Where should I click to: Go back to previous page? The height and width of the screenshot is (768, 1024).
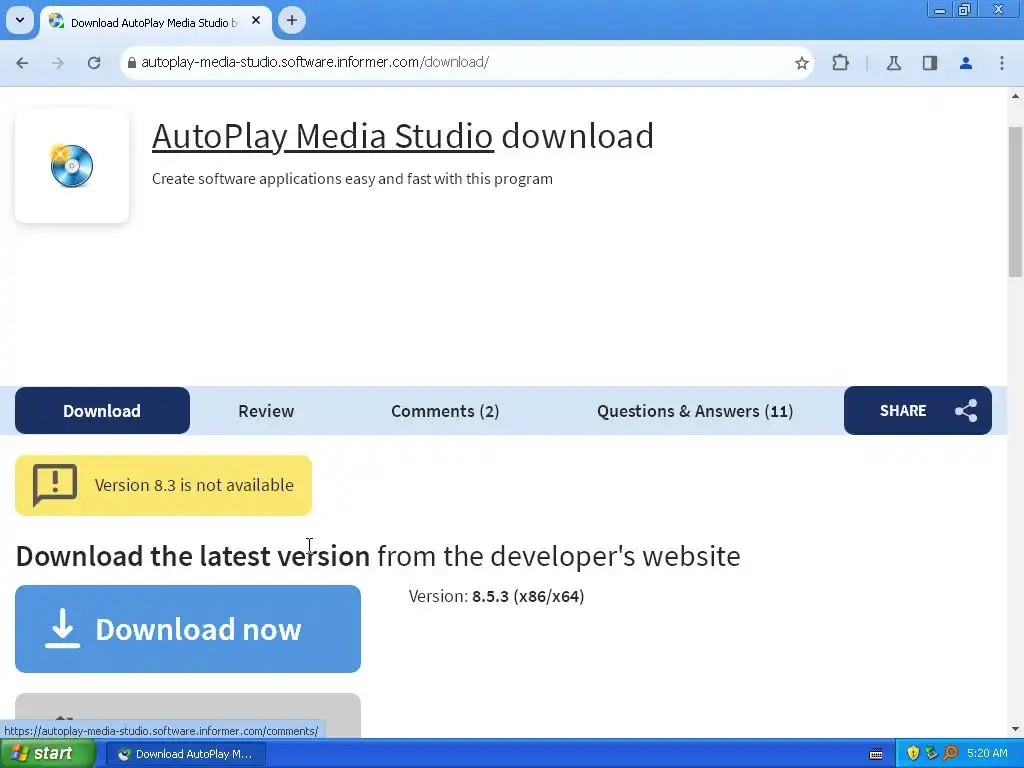22,63
